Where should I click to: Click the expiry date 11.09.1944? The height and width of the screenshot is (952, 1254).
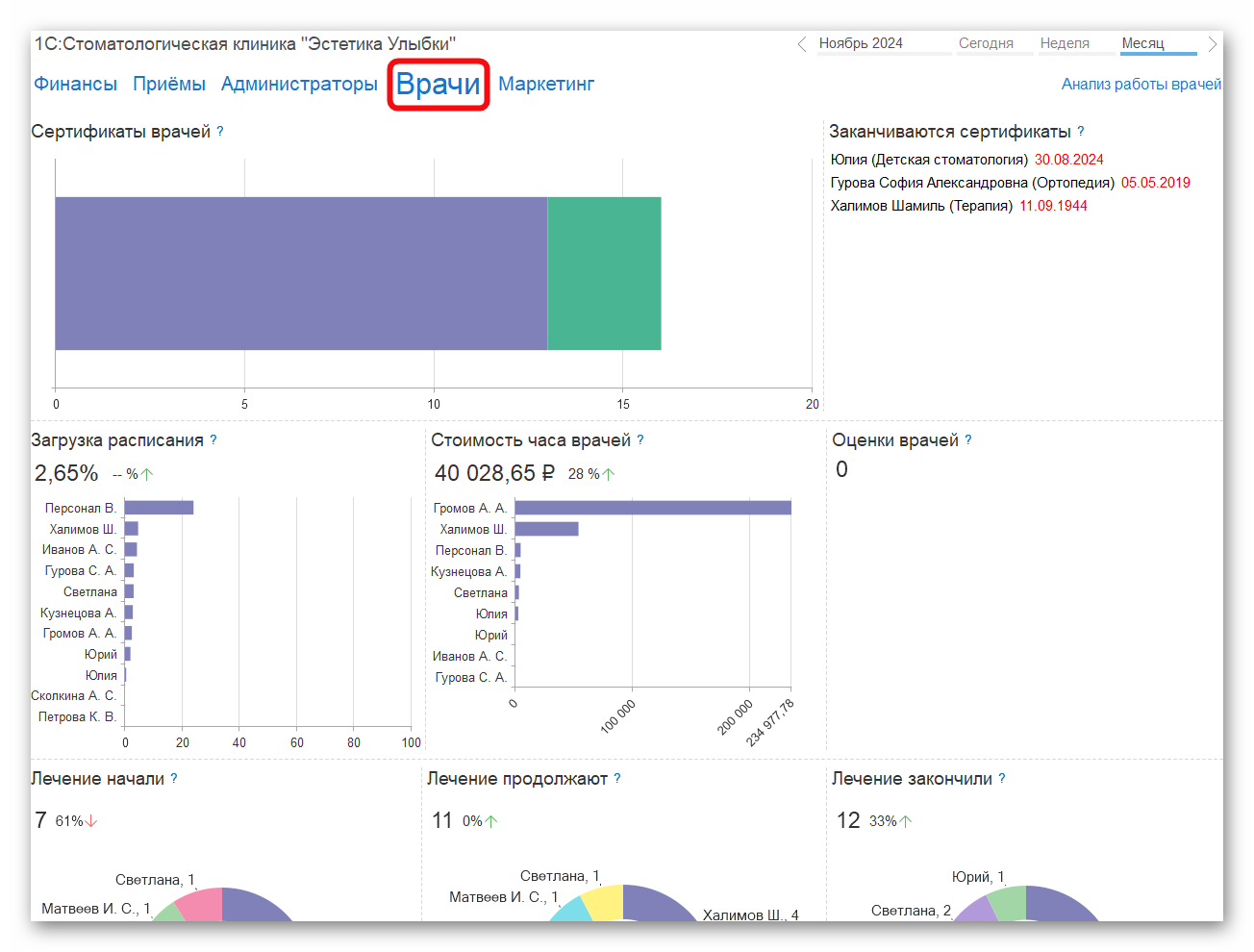(1053, 206)
